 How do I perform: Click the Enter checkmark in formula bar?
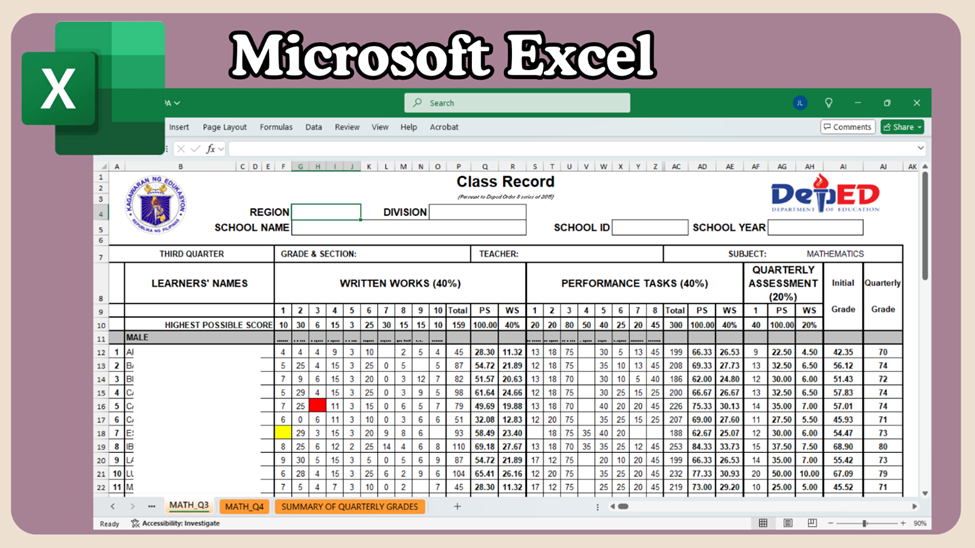click(x=195, y=149)
